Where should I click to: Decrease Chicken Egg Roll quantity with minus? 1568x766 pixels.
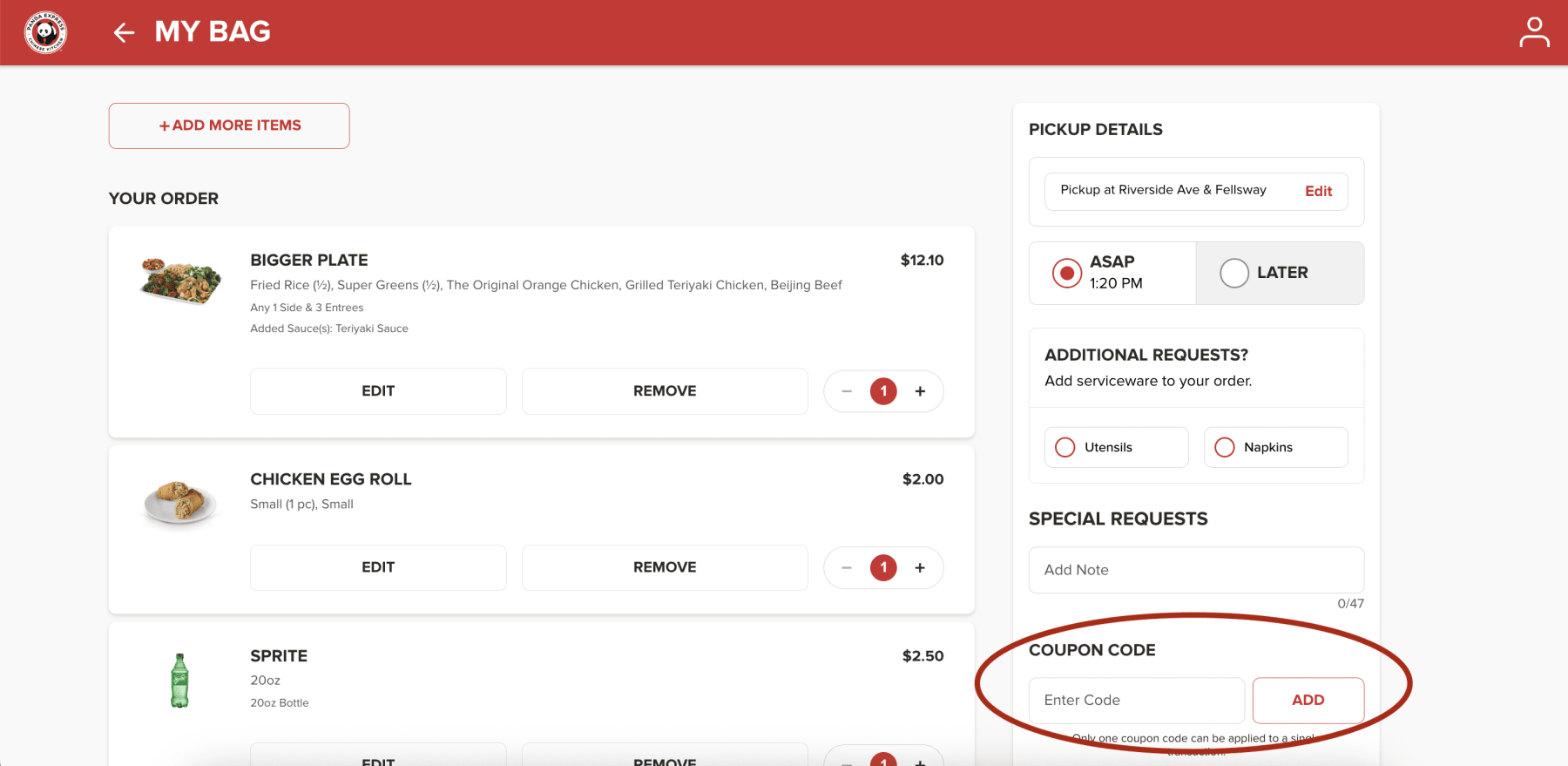[x=847, y=567]
